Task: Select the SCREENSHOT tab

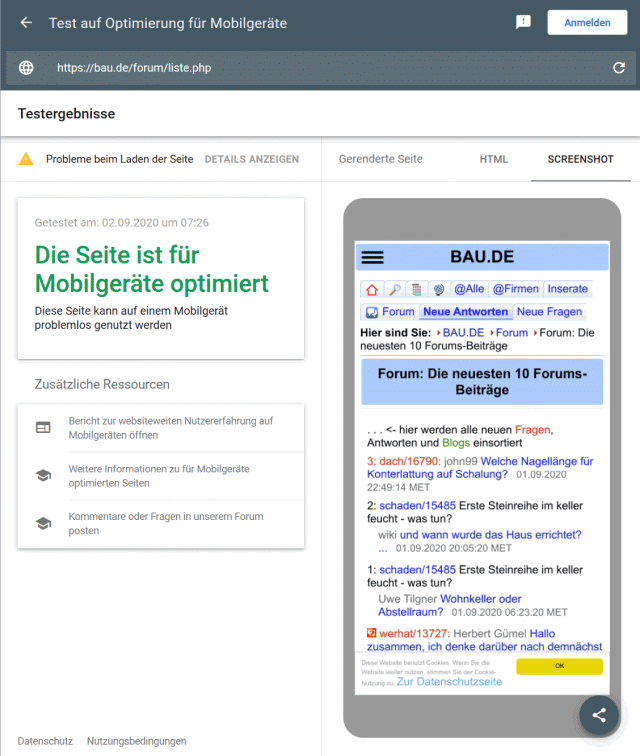Action: pos(580,159)
